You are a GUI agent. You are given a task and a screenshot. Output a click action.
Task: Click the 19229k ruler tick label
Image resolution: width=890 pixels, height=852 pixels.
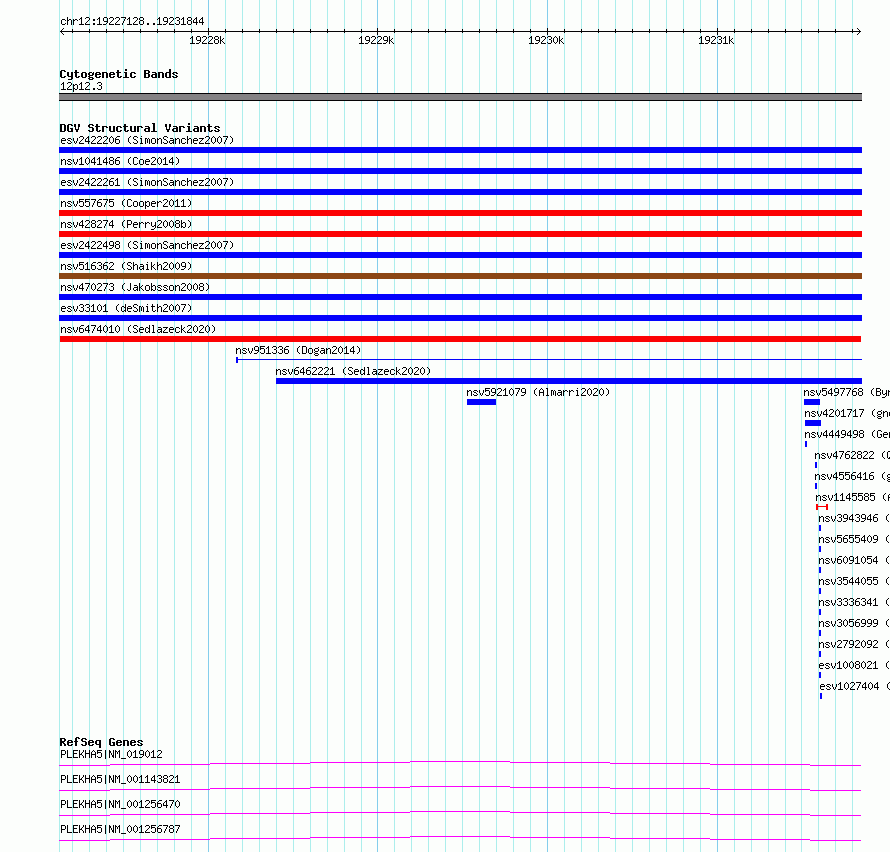[376, 40]
